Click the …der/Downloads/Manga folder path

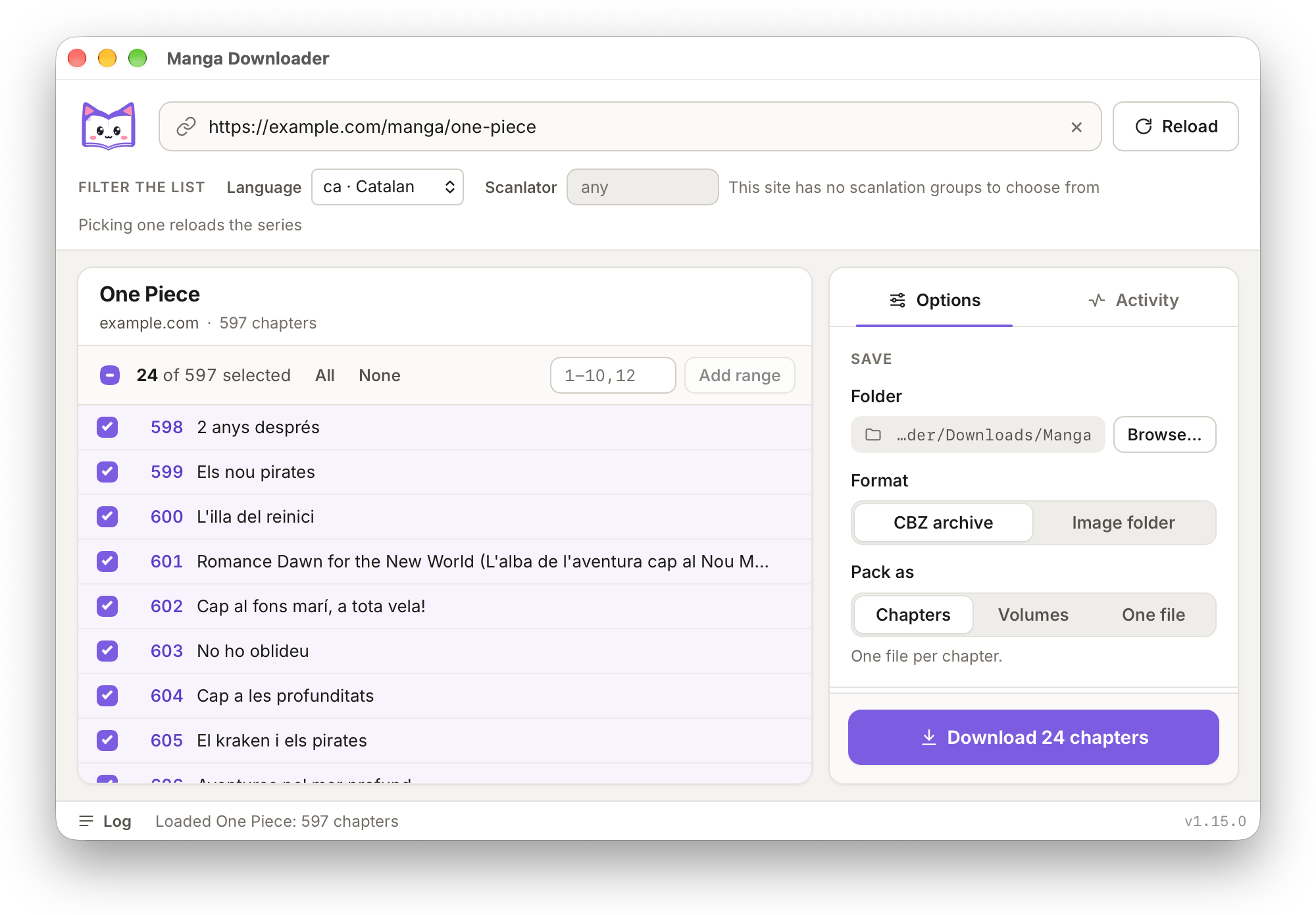(x=978, y=434)
